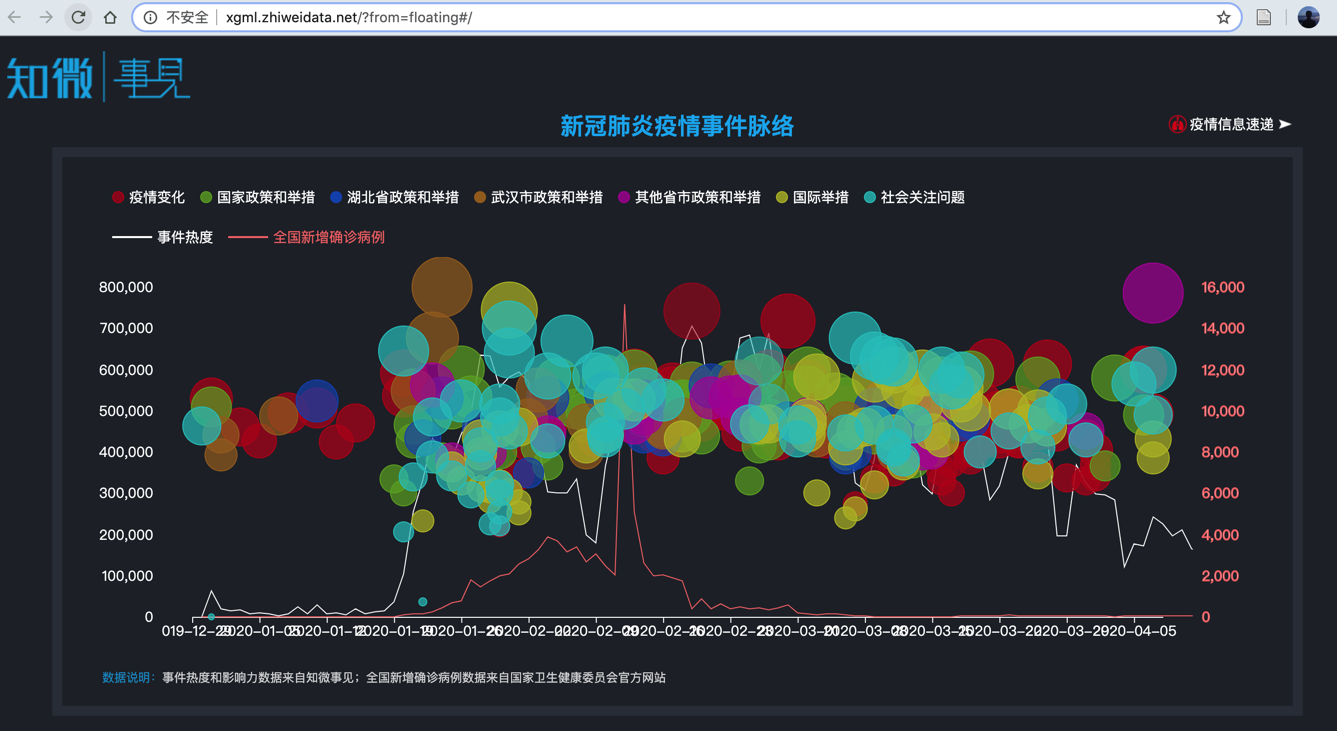This screenshot has height=731, width=1337.
Task: Click the 100,000 left axis label
Action: click(126, 576)
